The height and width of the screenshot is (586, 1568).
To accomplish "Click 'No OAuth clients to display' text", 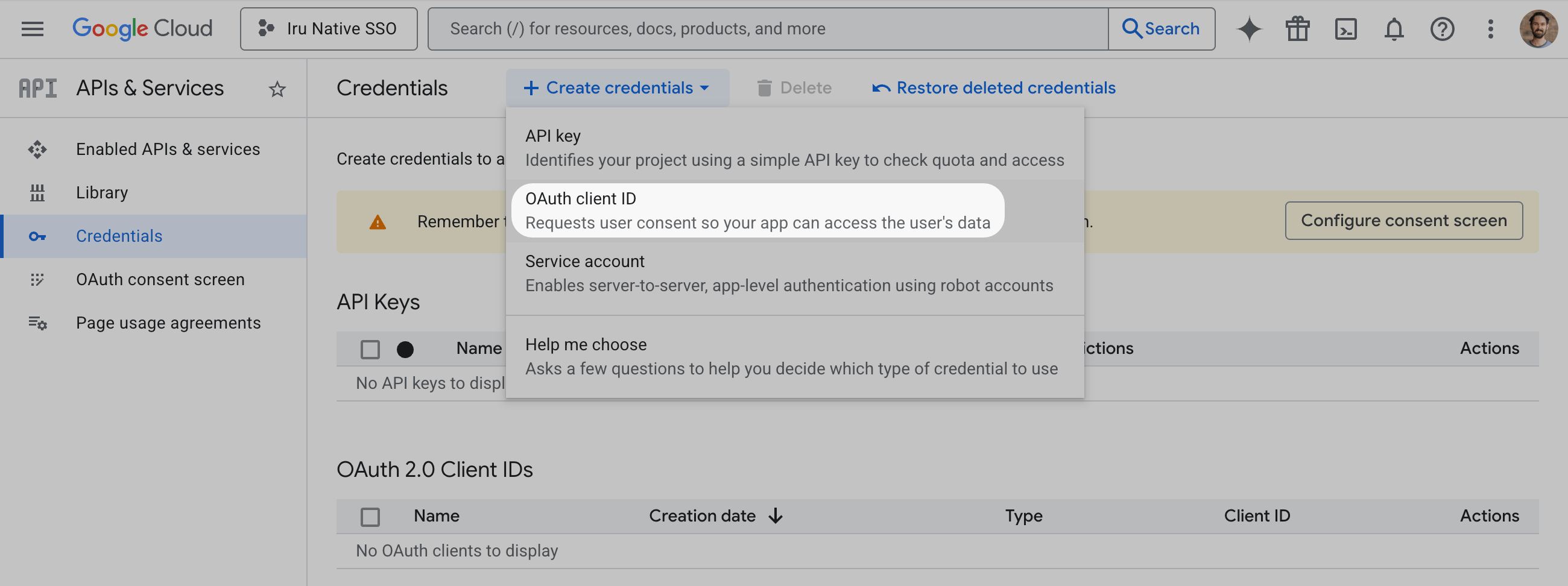I will (457, 550).
